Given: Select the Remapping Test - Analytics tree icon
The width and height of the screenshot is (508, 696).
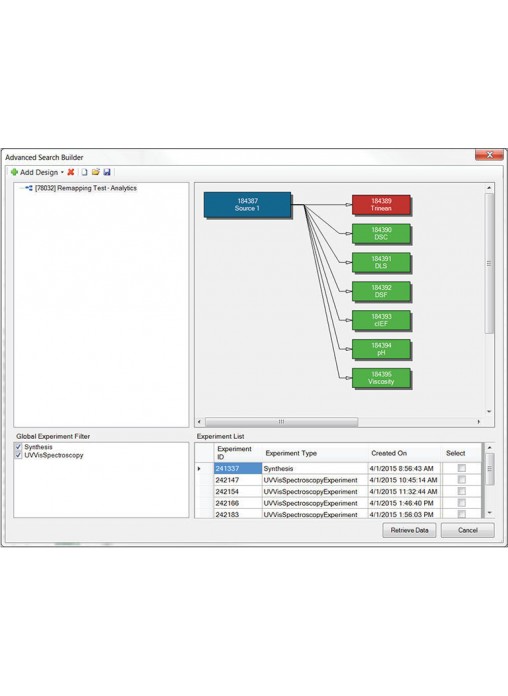Looking at the screenshot, I should (29, 188).
